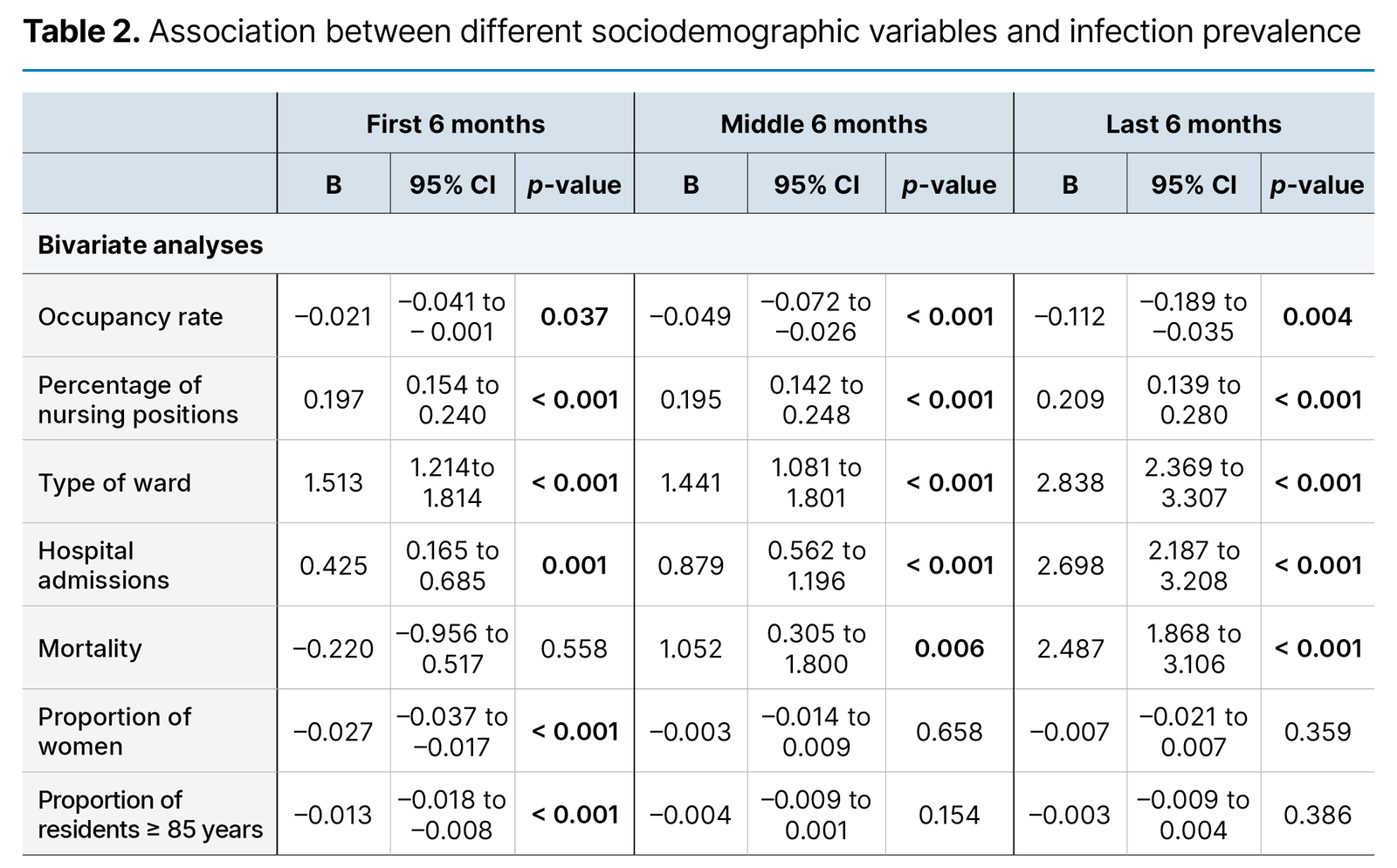Select the Last 6 months column header
Image resolution: width=1397 pixels, height=868 pixels.
pyautogui.click(x=1193, y=124)
